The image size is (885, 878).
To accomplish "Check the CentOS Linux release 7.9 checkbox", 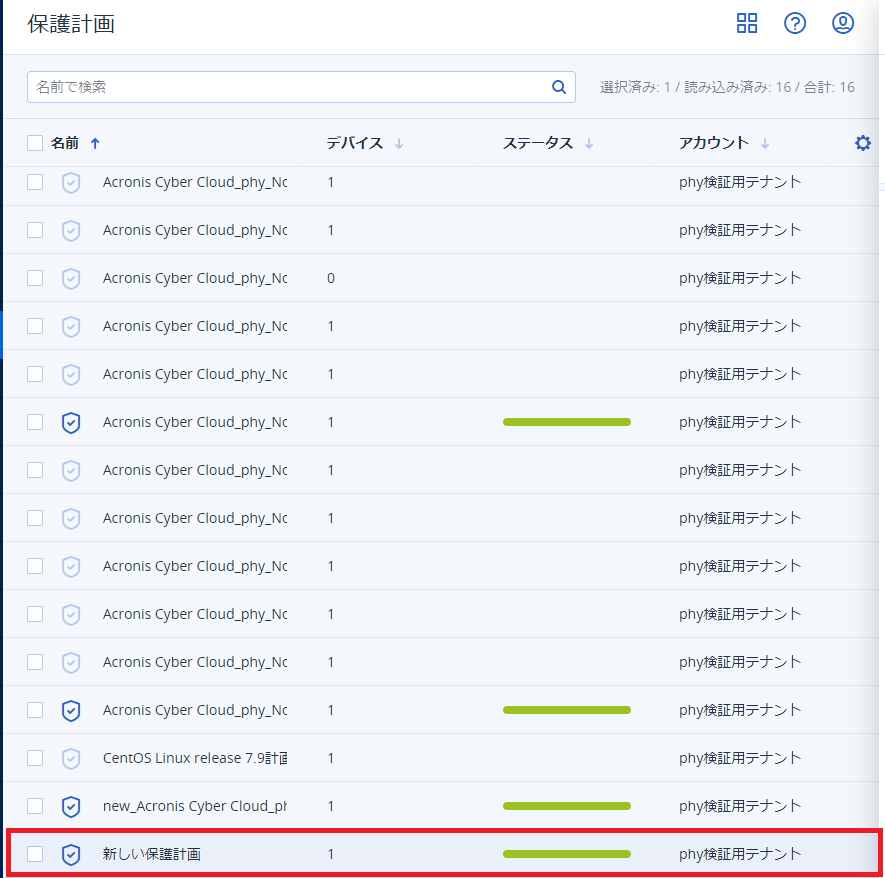I will (x=35, y=758).
